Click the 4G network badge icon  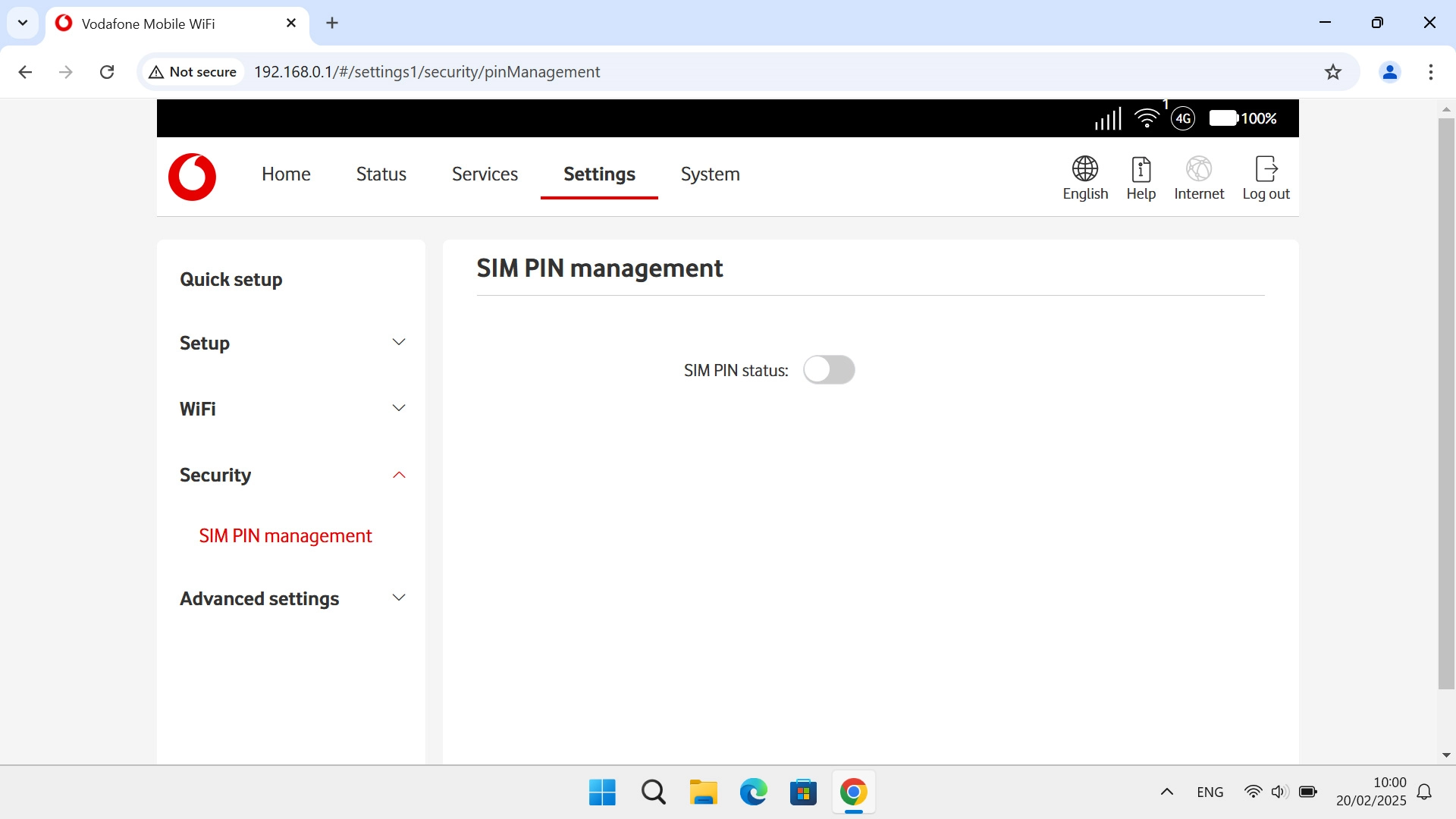coord(1183,118)
